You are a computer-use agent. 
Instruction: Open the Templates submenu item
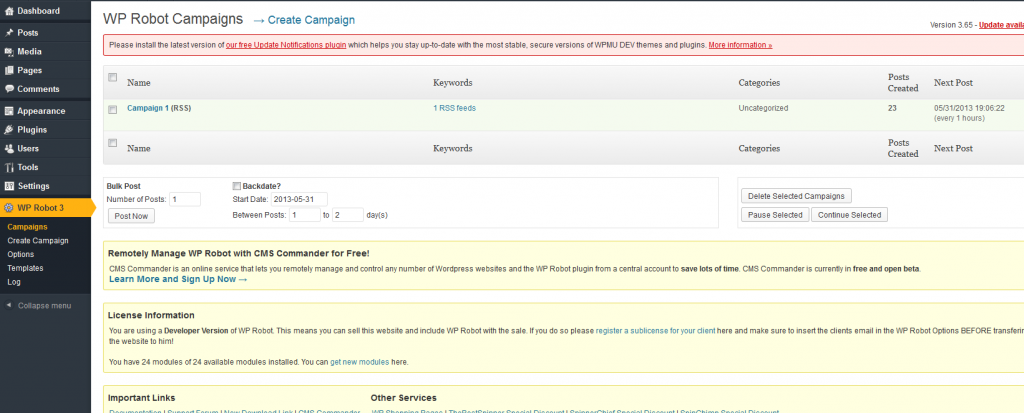point(25,268)
